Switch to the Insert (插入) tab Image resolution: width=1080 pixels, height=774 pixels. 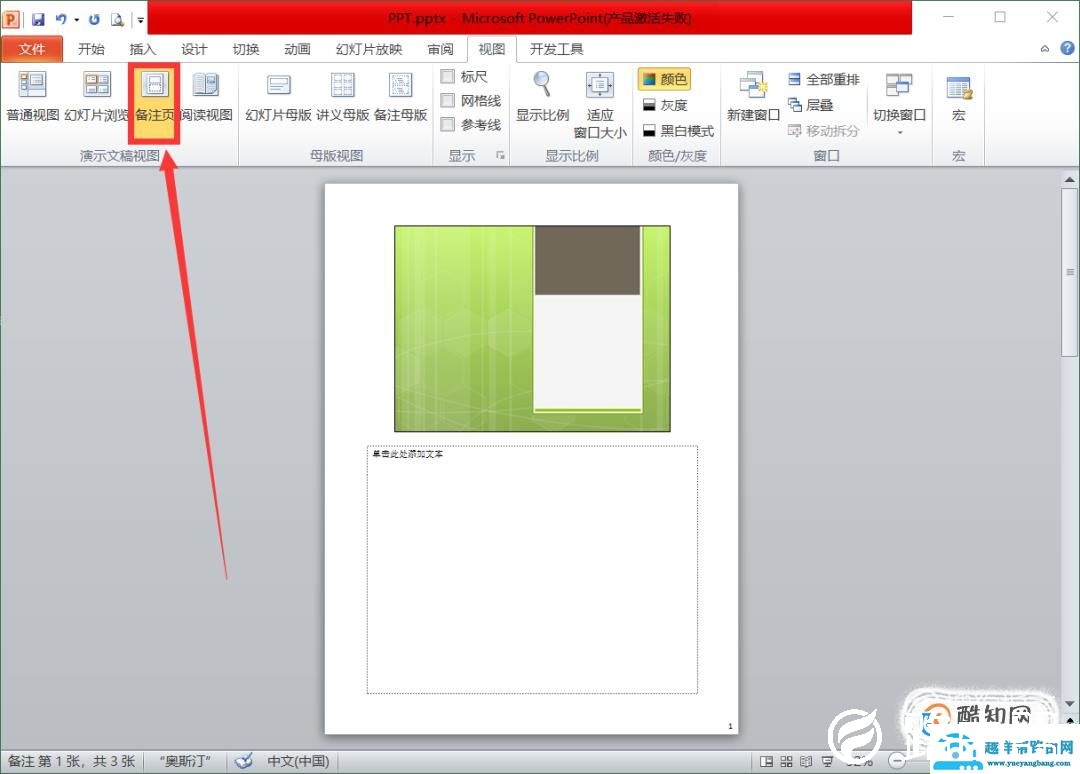[x=143, y=49]
